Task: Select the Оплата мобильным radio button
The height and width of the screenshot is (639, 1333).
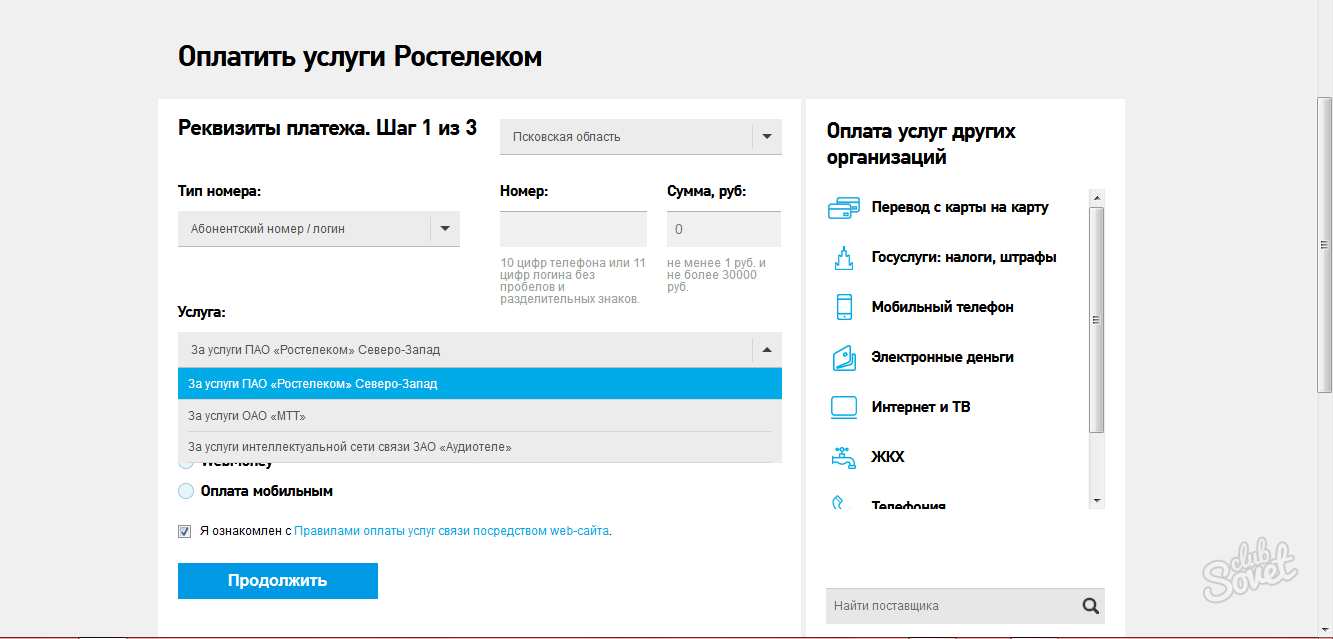Action: point(186,491)
